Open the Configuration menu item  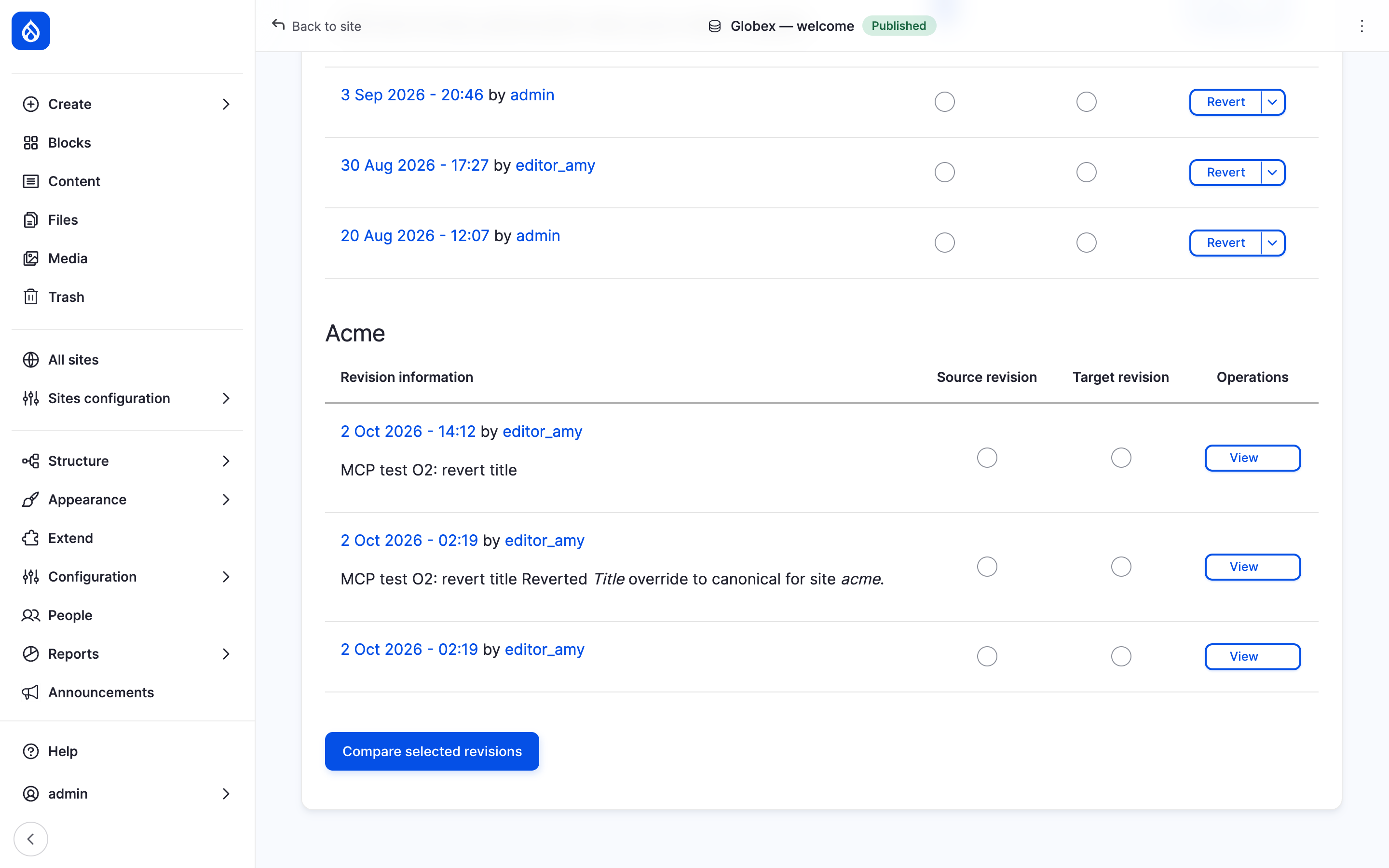click(x=127, y=576)
